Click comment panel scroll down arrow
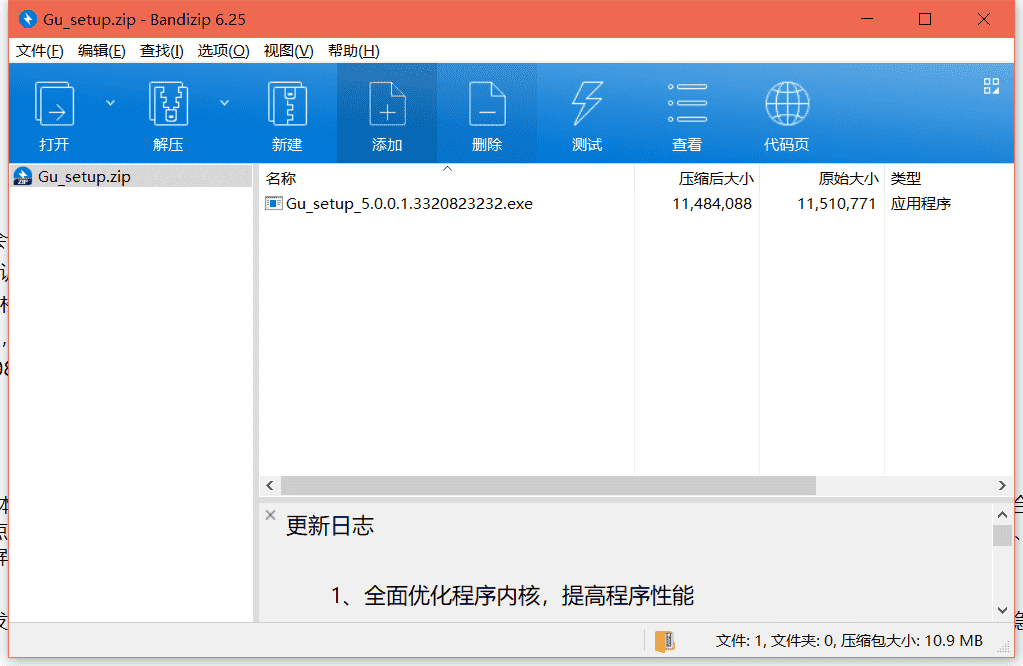The width and height of the screenshot is (1023, 666). (1002, 611)
